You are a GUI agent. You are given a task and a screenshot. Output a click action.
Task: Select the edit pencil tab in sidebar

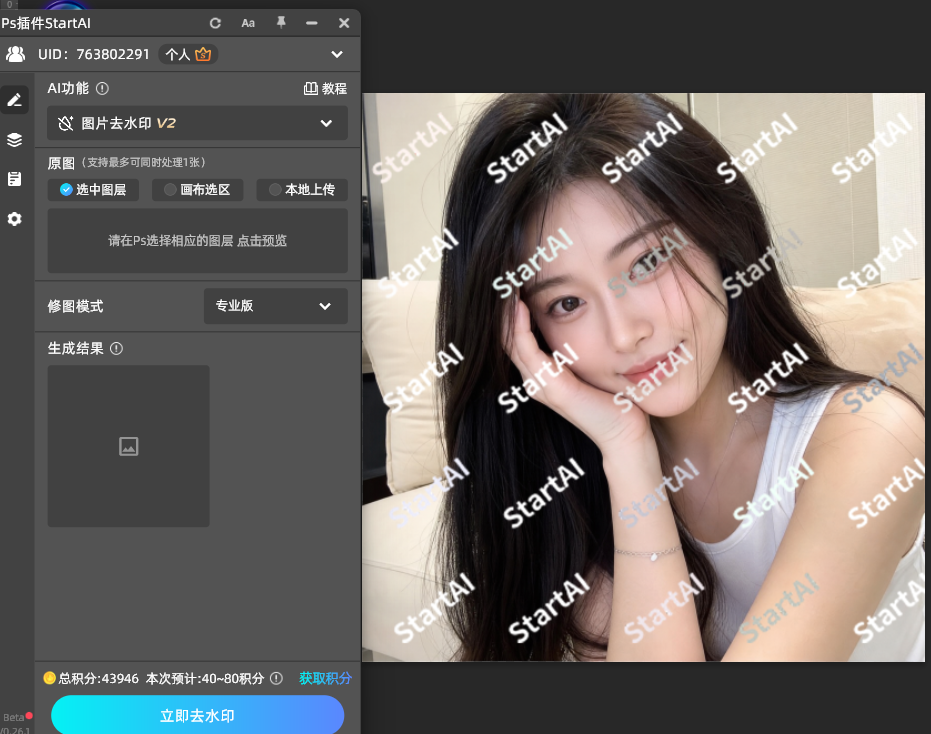pyautogui.click(x=15, y=100)
